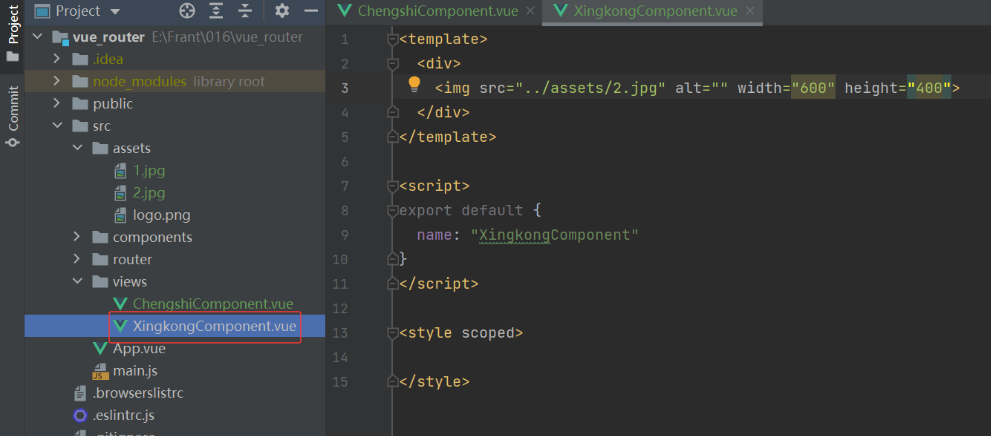
Task: Click the "600" width value in code
Action: (x=813, y=88)
